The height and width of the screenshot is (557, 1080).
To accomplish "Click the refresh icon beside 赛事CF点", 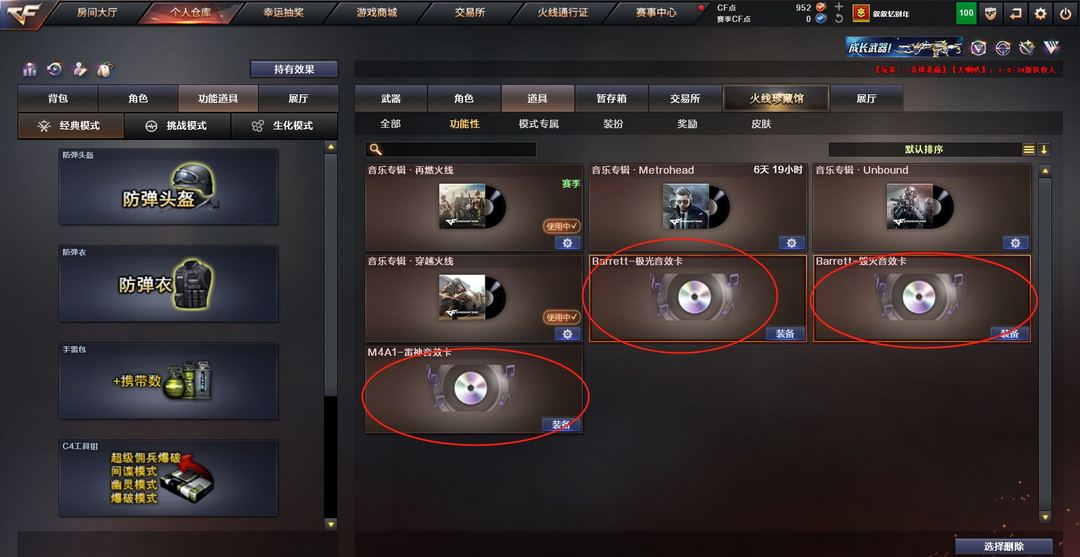I will (x=838, y=19).
